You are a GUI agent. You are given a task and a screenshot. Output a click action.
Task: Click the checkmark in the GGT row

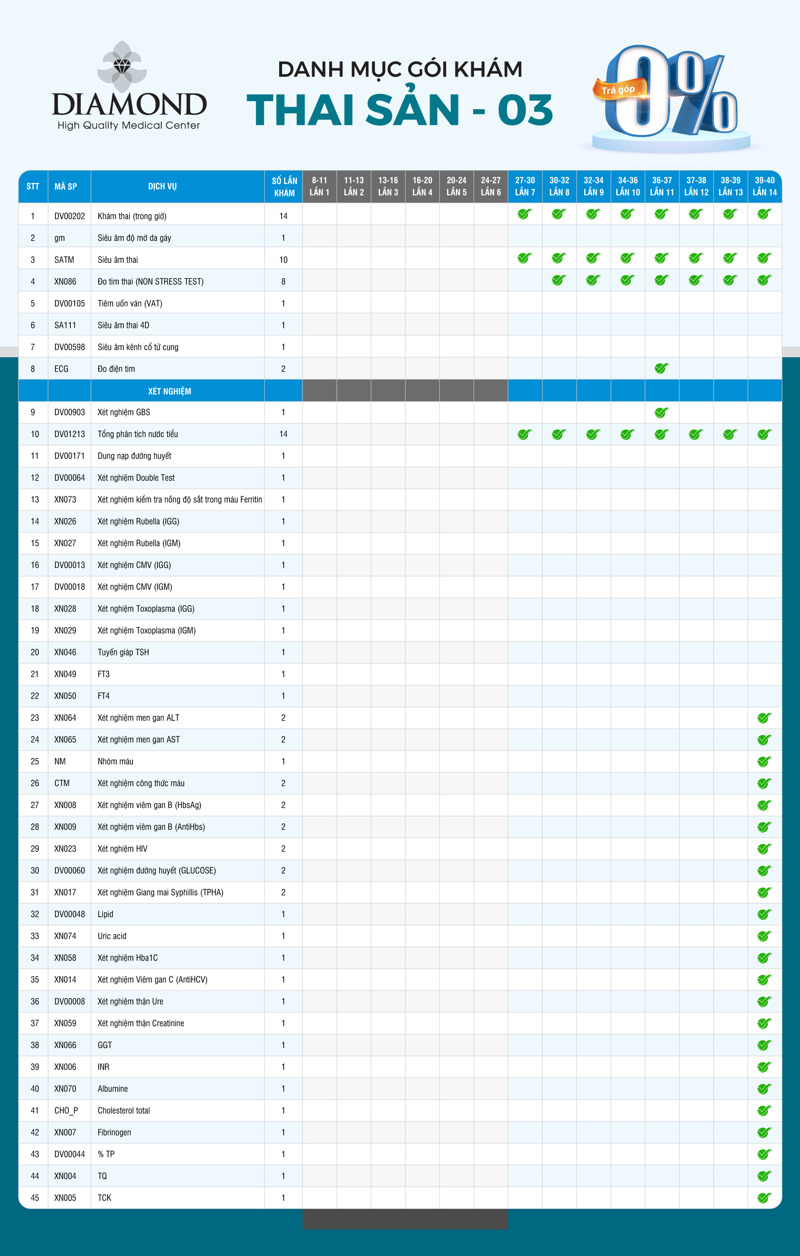[x=764, y=1045]
